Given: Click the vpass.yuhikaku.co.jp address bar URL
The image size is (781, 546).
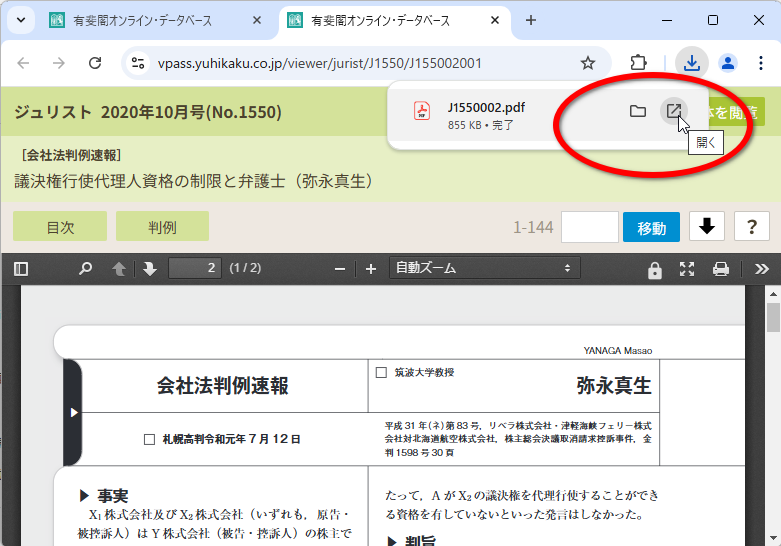Looking at the screenshot, I should click(x=319, y=64).
